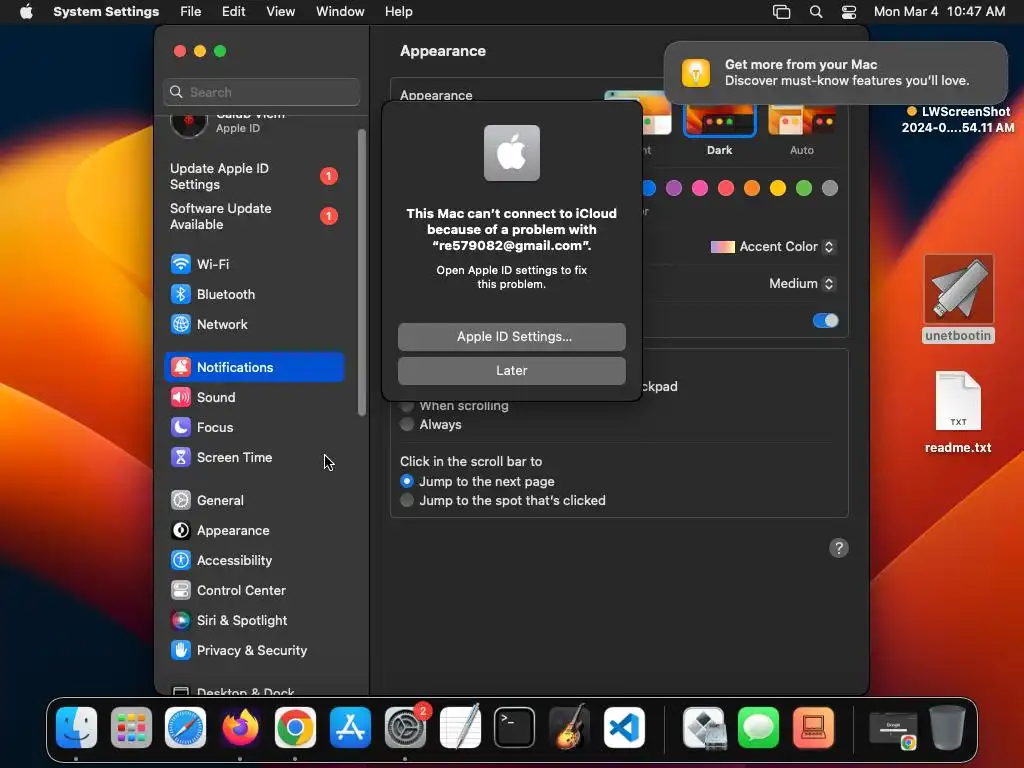Image resolution: width=1024 pixels, height=768 pixels.
Task: Open App Store from the Dock
Action: coord(350,728)
